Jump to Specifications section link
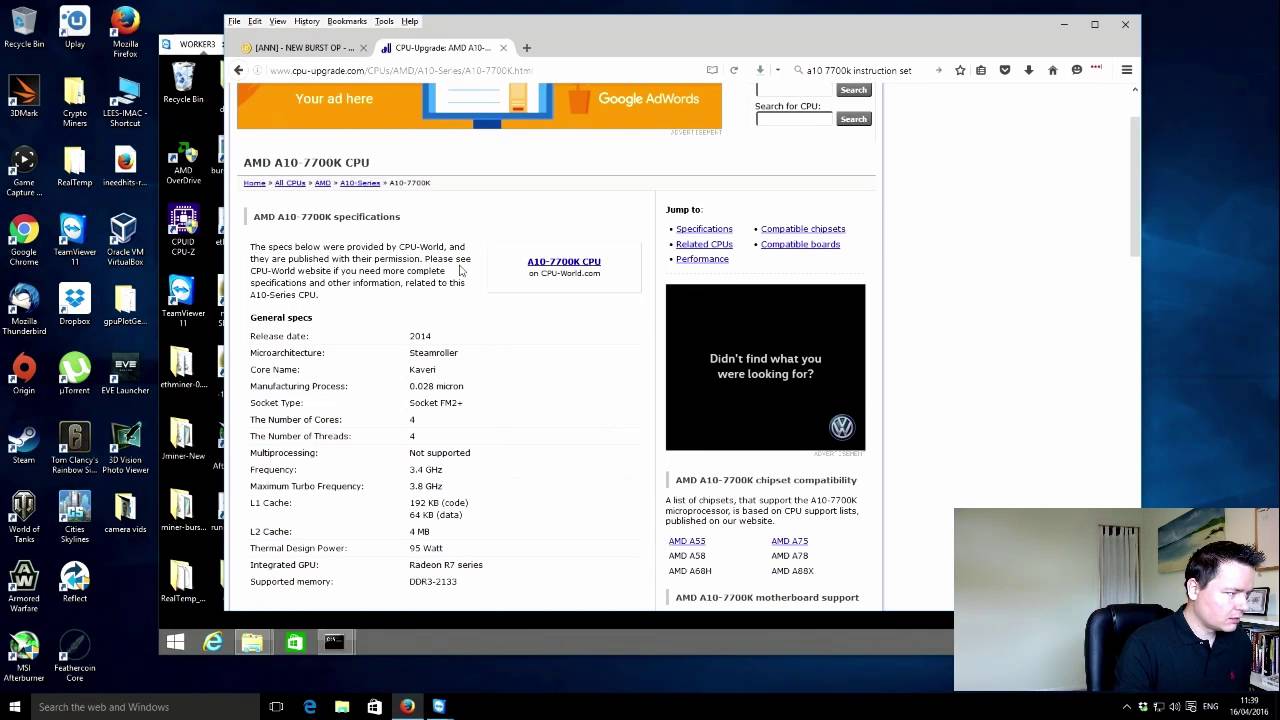The width and height of the screenshot is (1280, 720). [704, 229]
